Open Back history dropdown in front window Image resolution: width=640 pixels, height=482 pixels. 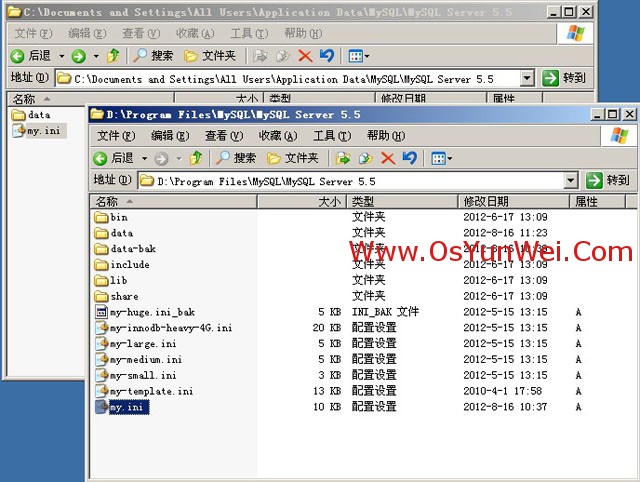click(144, 158)
